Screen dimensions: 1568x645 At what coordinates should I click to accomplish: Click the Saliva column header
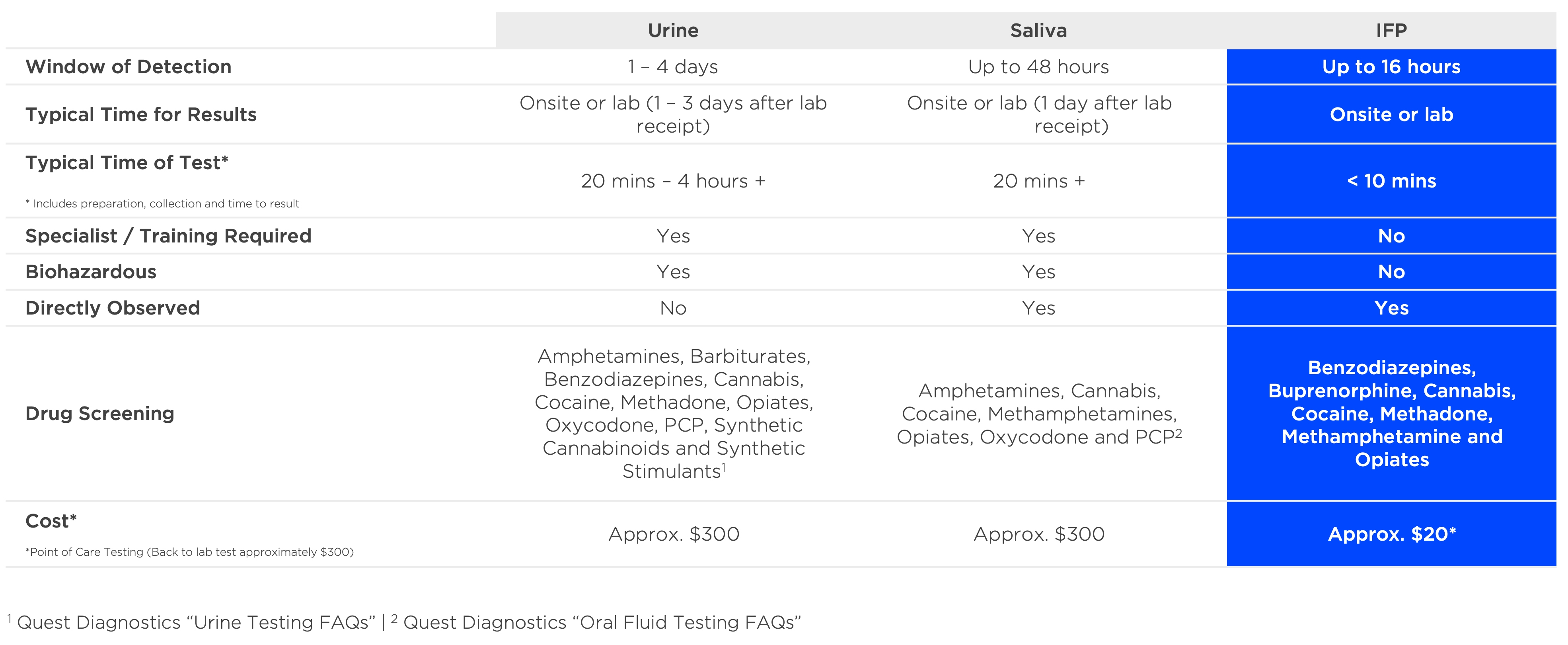click(x=1038, y=30)
